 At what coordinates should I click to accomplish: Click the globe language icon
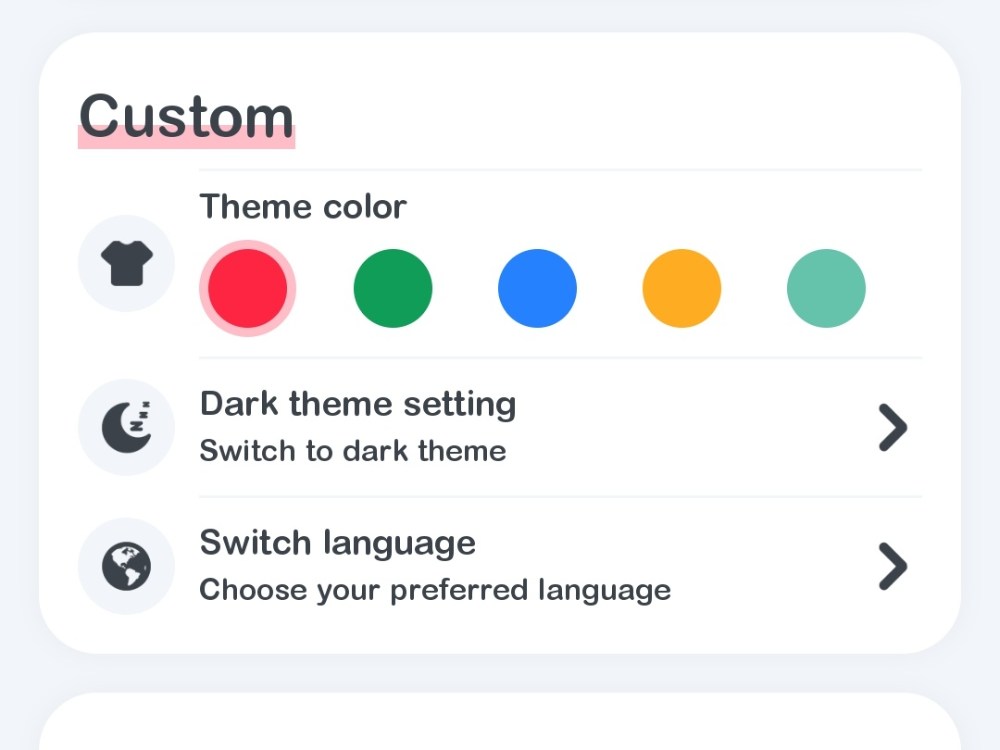click(x=126, y=566)
